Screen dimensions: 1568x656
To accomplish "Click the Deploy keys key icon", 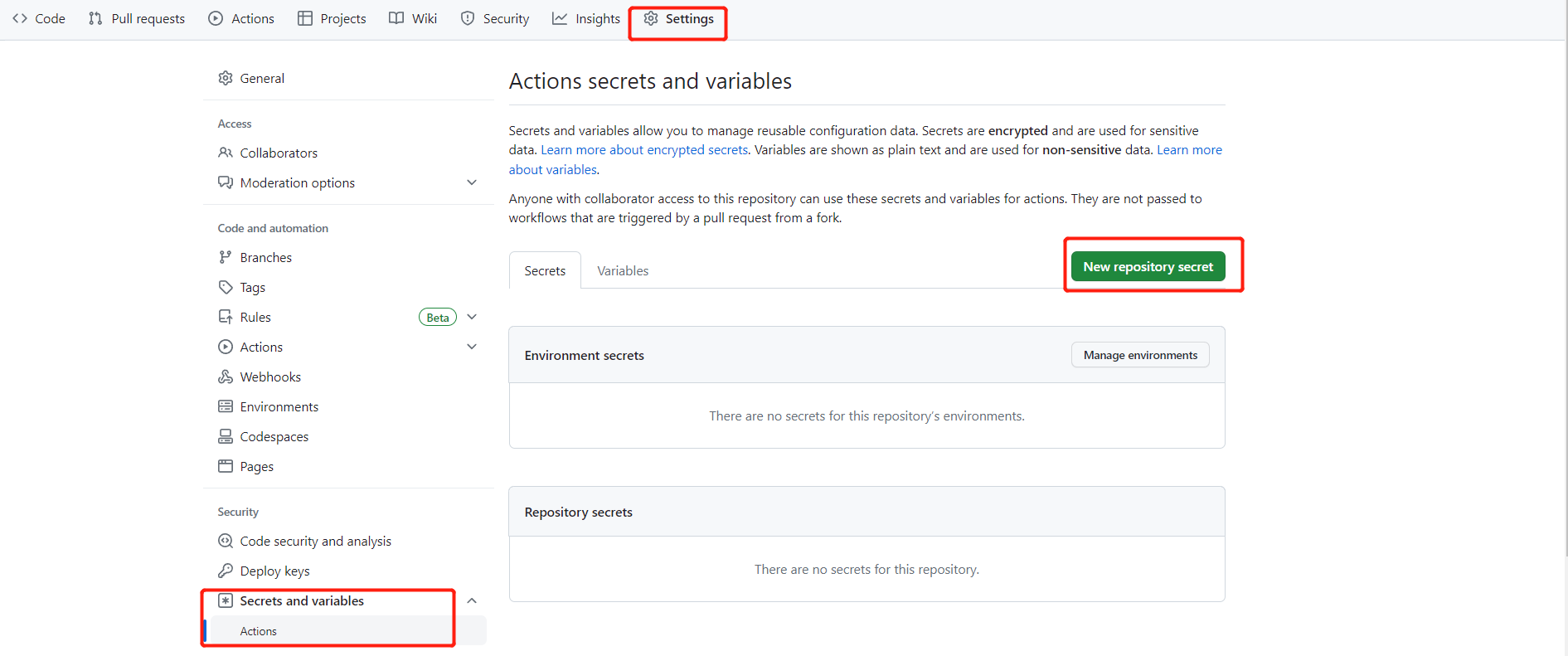I will [225, 571].
